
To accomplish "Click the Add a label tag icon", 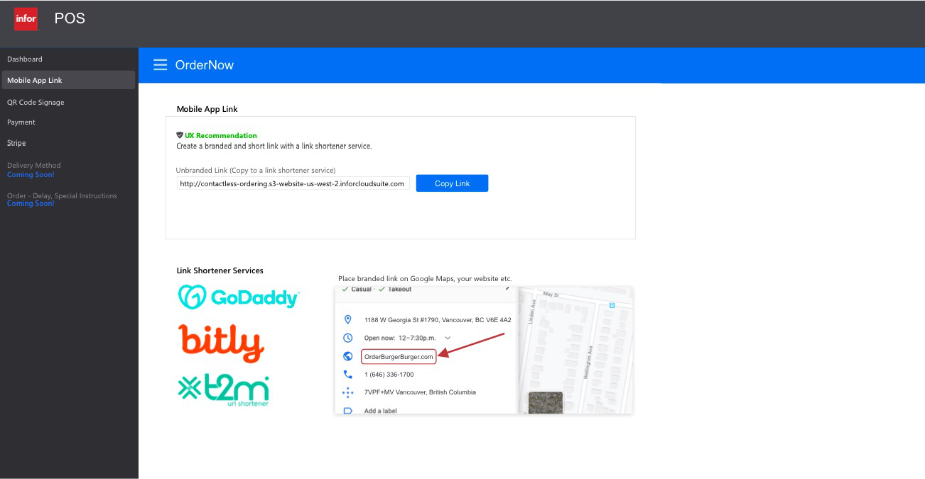I will pyautogui.click(x=348, y=410).
